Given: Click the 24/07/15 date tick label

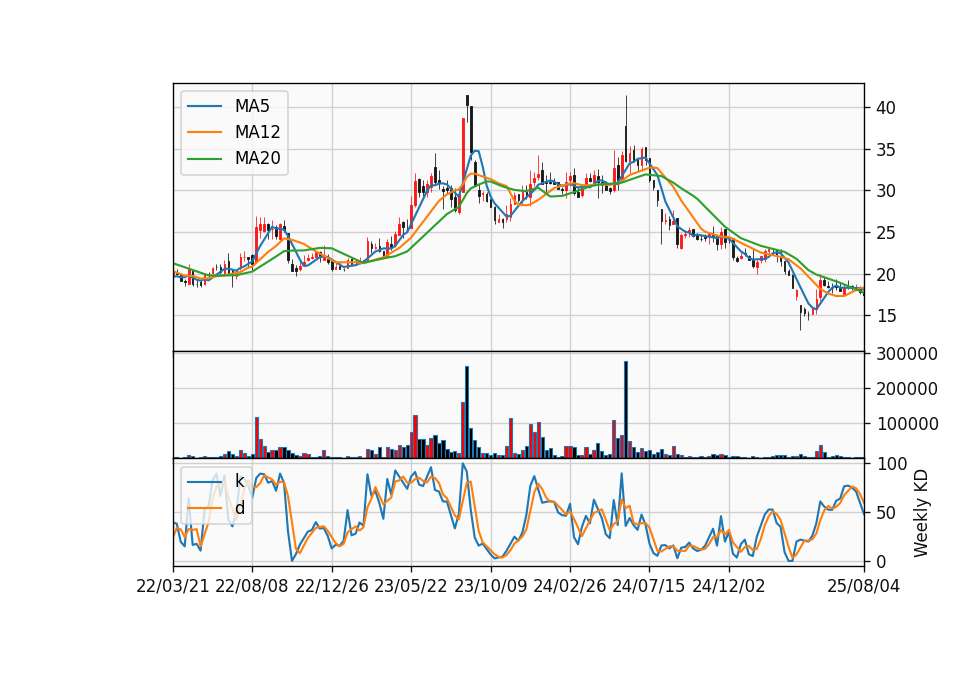Looking at the screenshot, I should click(649, 586).
